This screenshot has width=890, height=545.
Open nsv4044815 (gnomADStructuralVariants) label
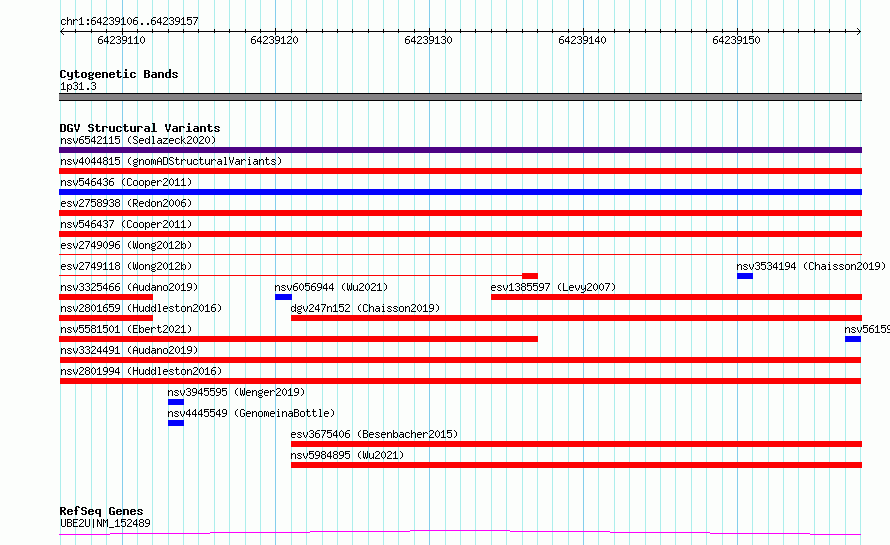pyautogui.click(x=171, y=161)
